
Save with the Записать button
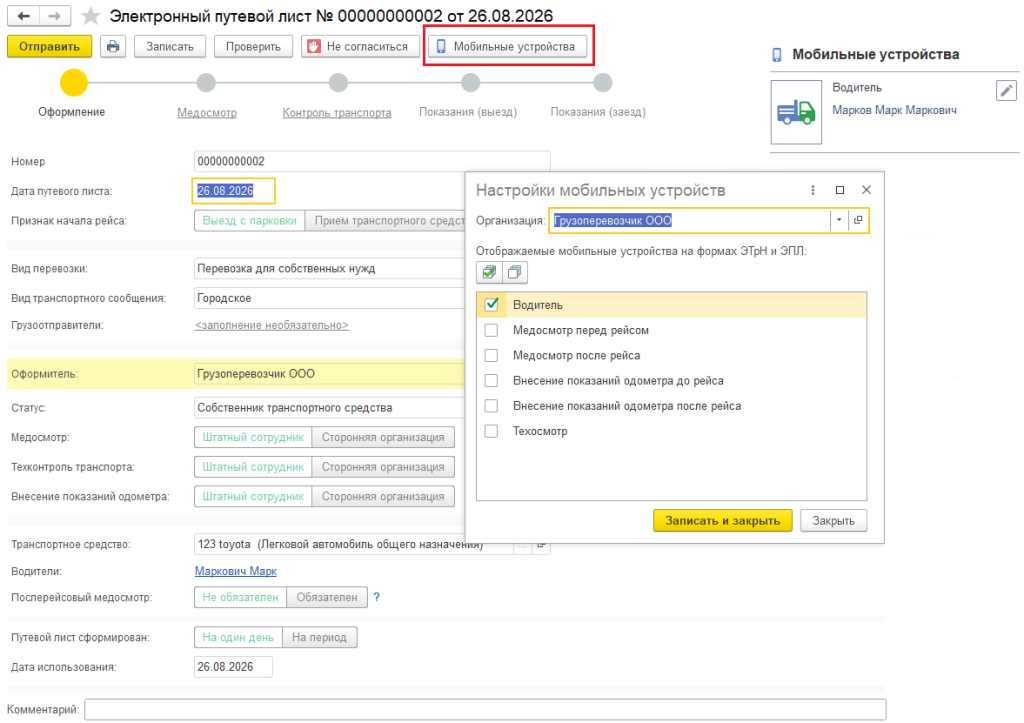pyautogui.click(x=170, y=46)
